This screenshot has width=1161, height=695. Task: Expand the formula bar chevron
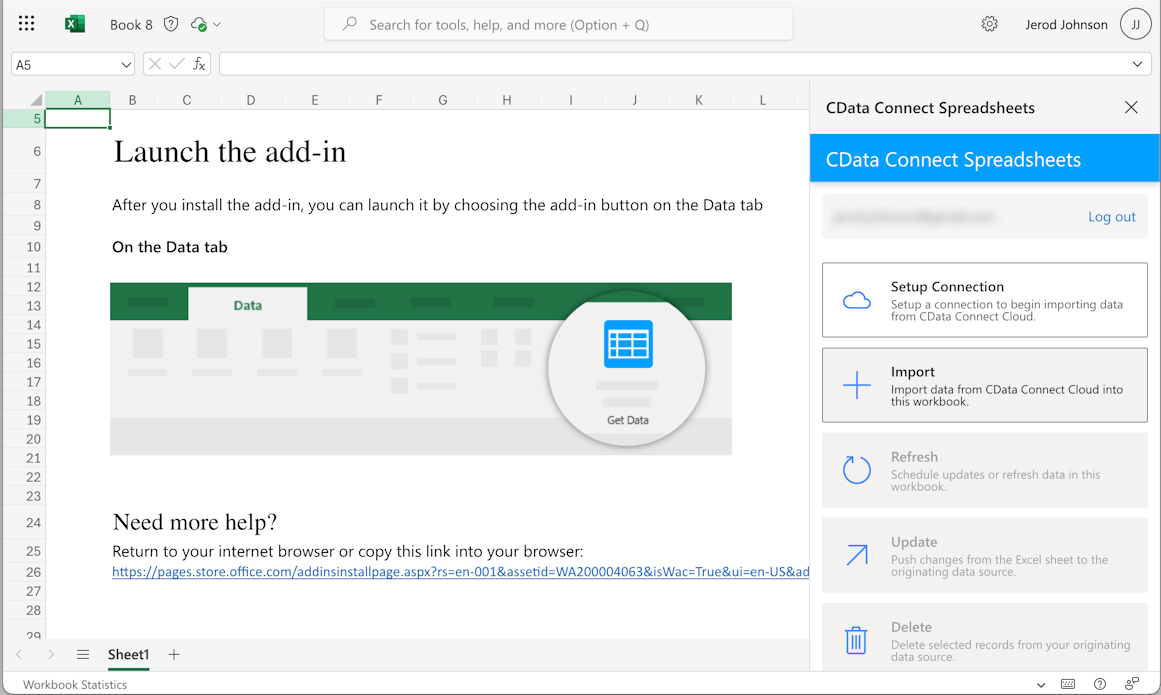coord(1137,64)
